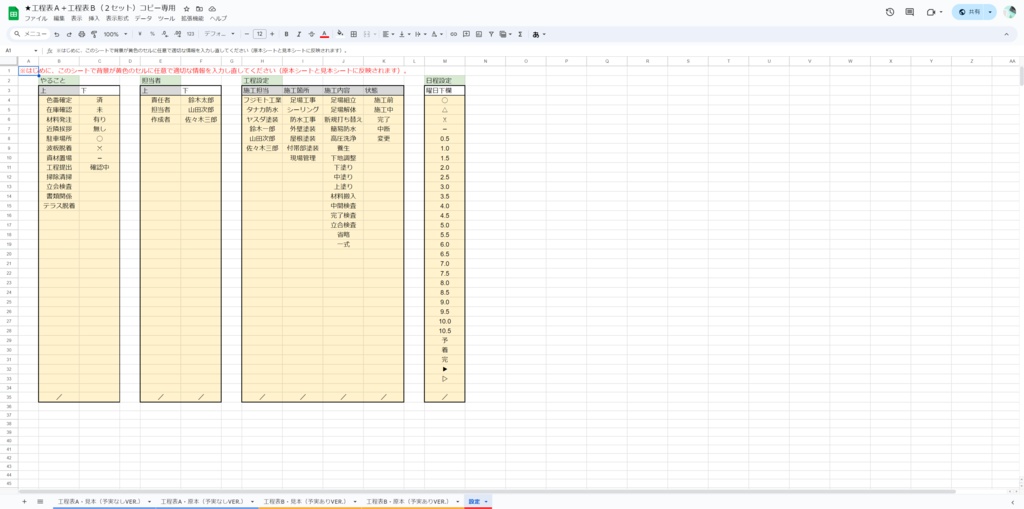This screenshot has width=1024, height=509.
Task: Apply yen currency format
Action: [140, 34]
